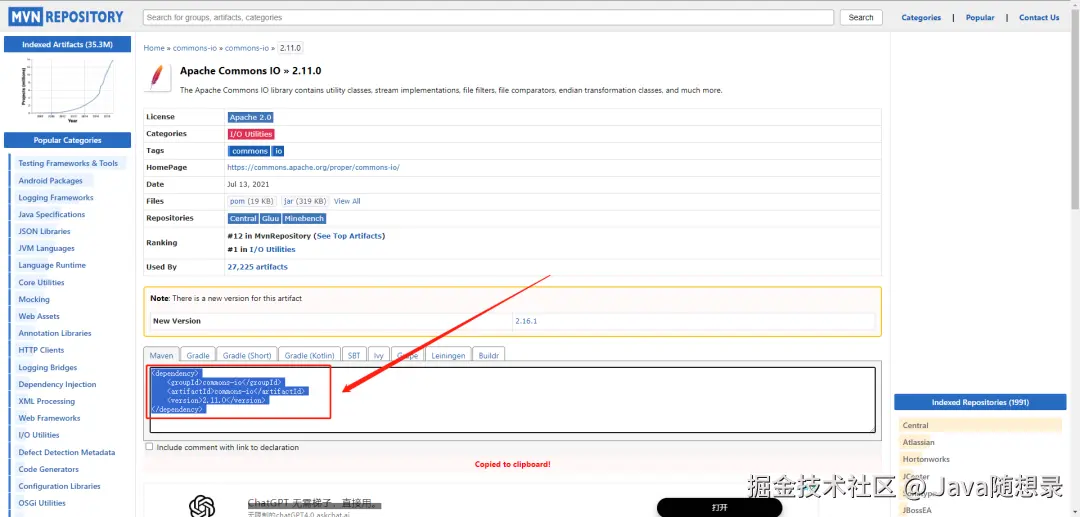Open Atlassian indexed repository

919,443
